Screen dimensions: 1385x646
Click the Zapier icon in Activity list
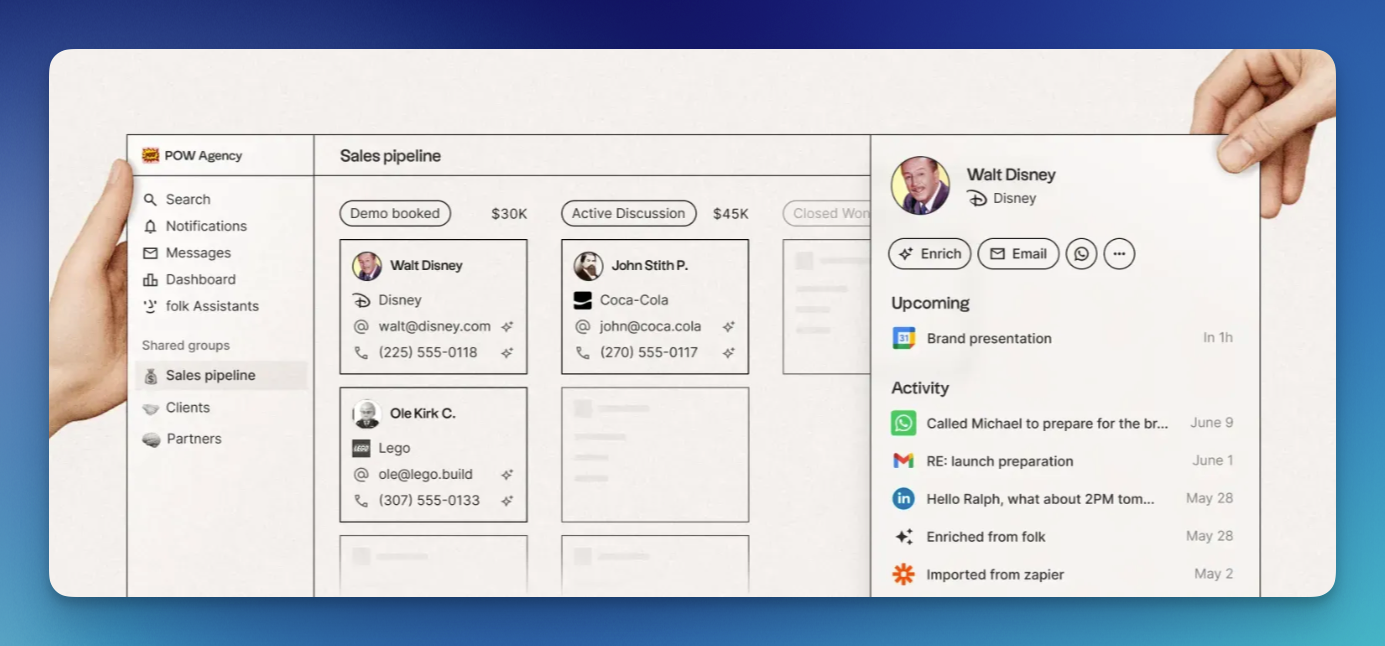click(904, 574)
